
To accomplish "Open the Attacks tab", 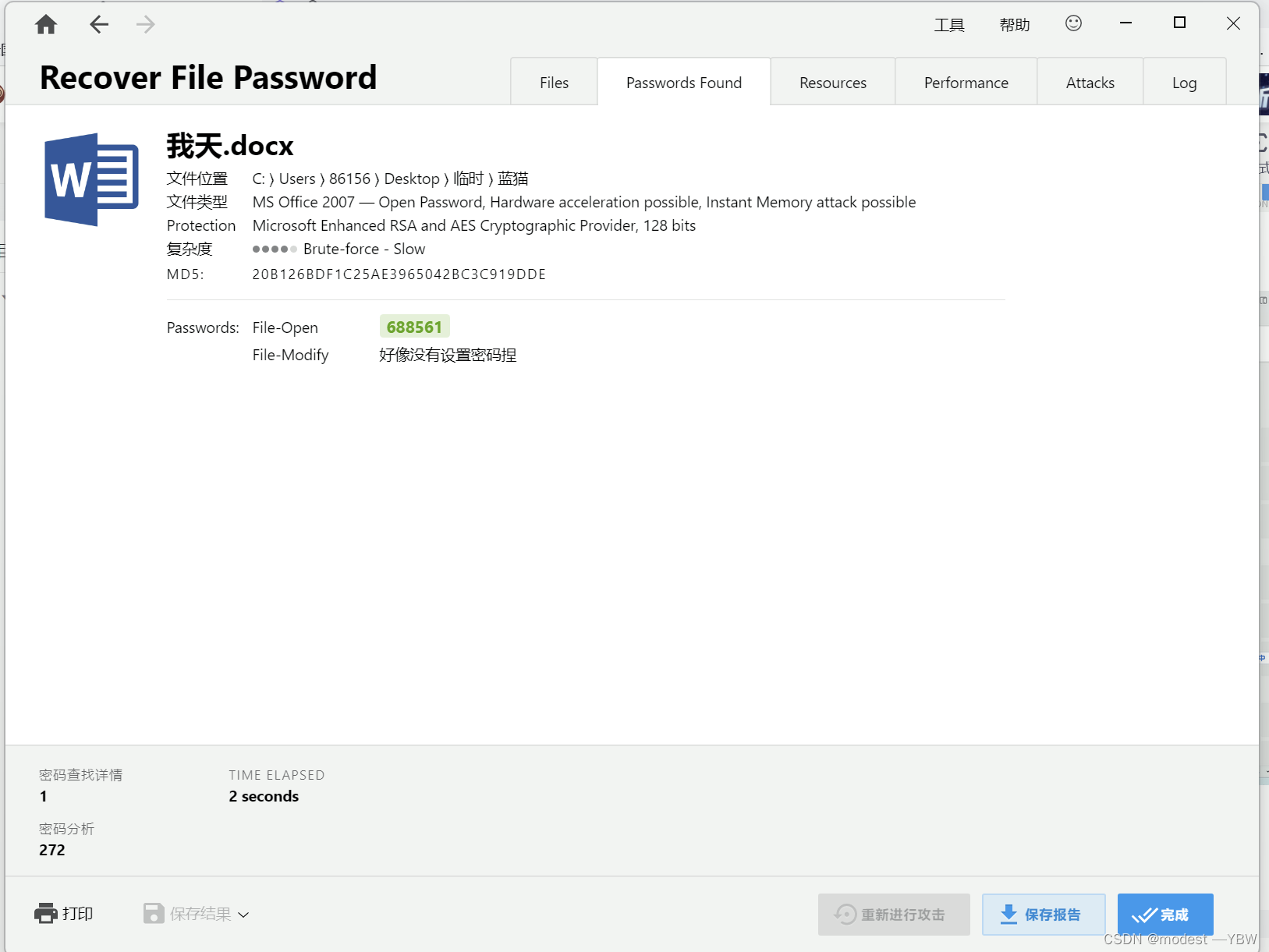I will coord(1090,82).
